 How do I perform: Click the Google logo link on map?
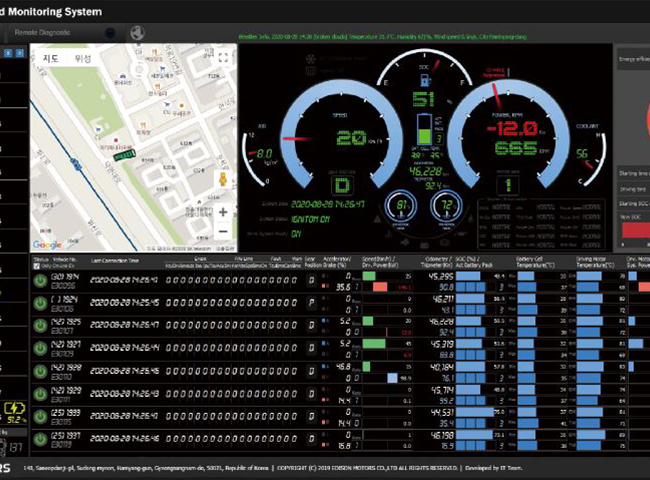coord(47,243)
